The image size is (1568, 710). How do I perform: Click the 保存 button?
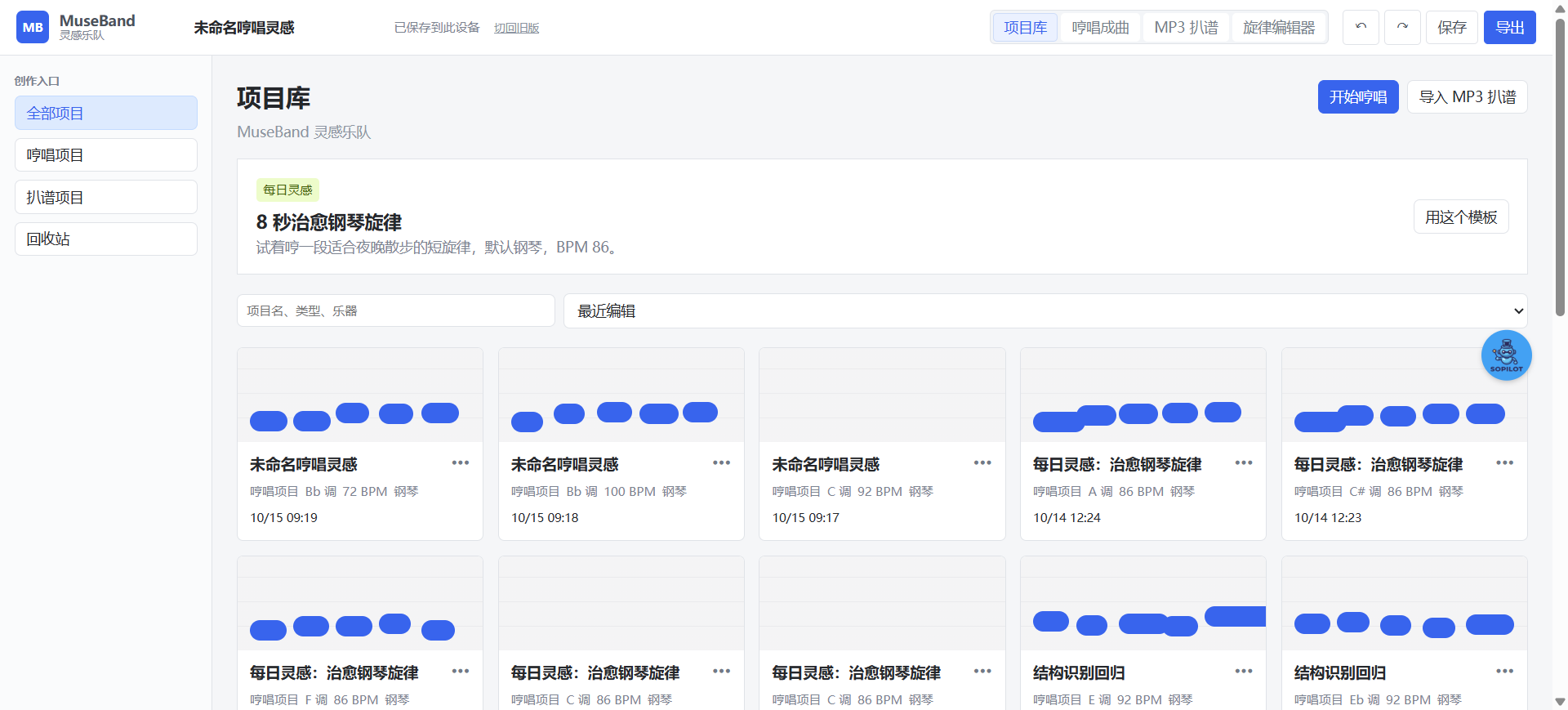(1451, 27)
